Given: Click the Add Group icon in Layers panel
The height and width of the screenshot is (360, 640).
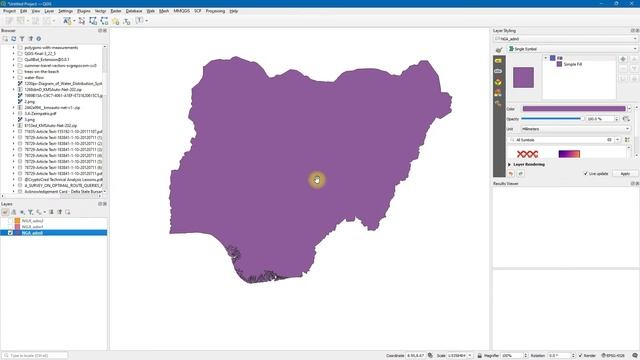Looking at the screenshot, I should click(13, 212).
